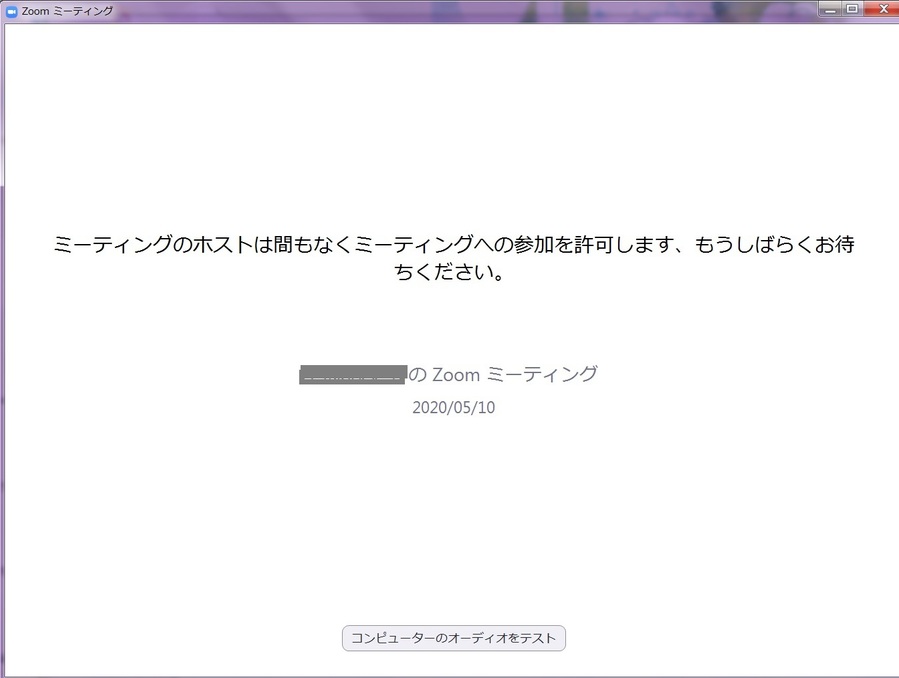The width and height of the screenshot is (899, 678).
Task: Close the Zoom meeting window
Action: click(x=881, y=9)
